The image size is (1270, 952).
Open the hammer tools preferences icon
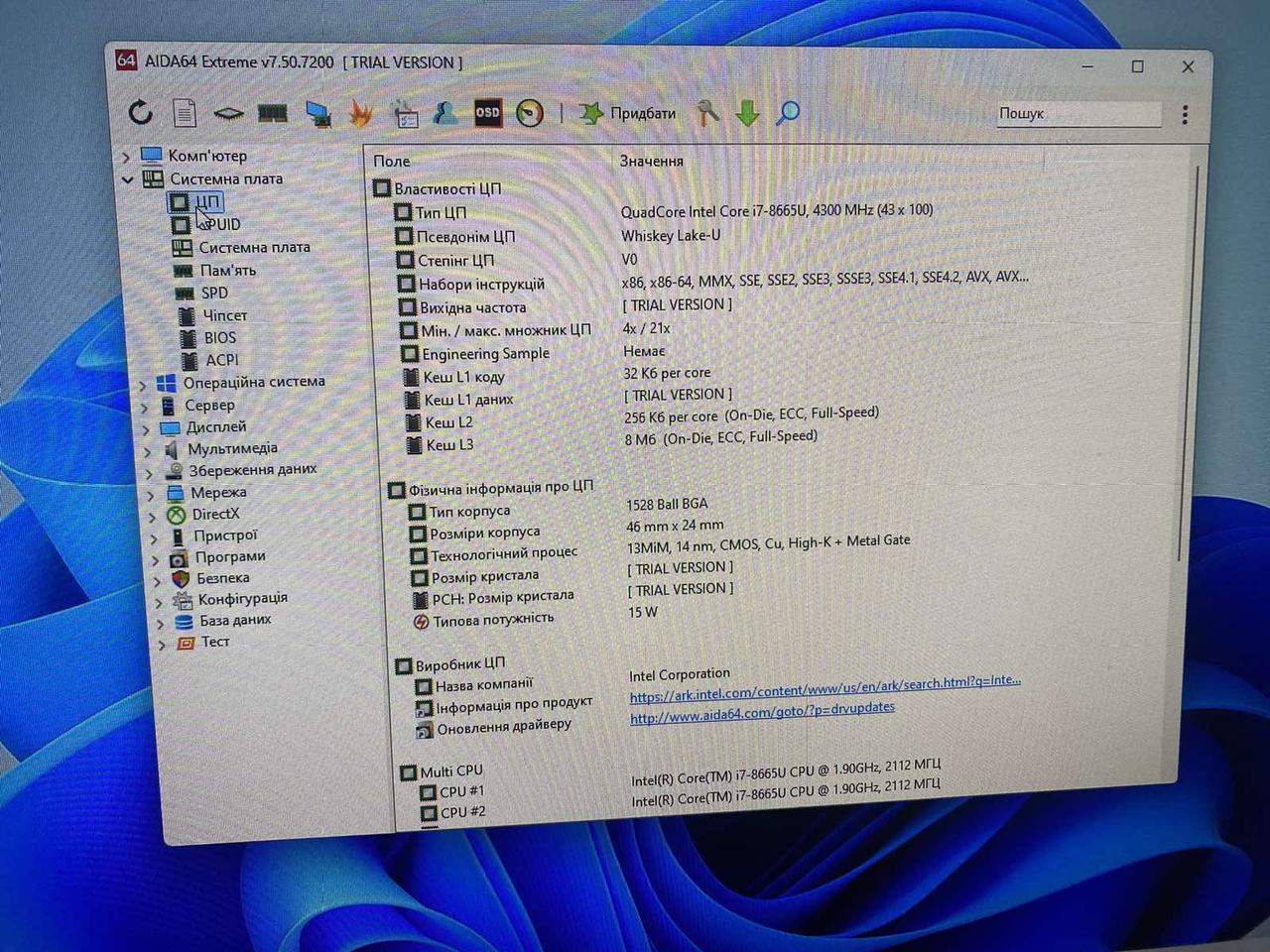(x=707, y=113)
